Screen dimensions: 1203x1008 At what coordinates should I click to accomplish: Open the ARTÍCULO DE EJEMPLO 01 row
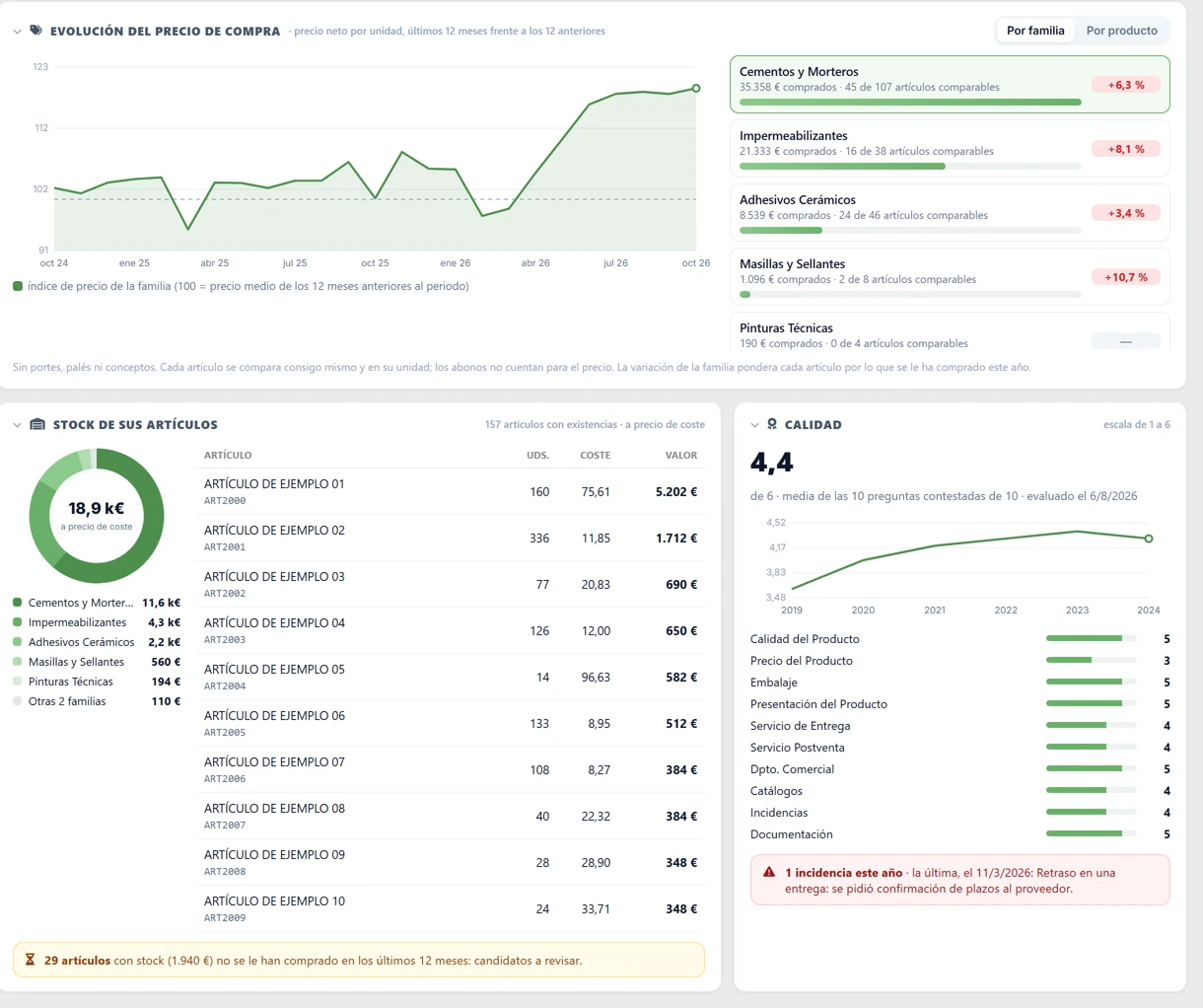click(452, 491)
